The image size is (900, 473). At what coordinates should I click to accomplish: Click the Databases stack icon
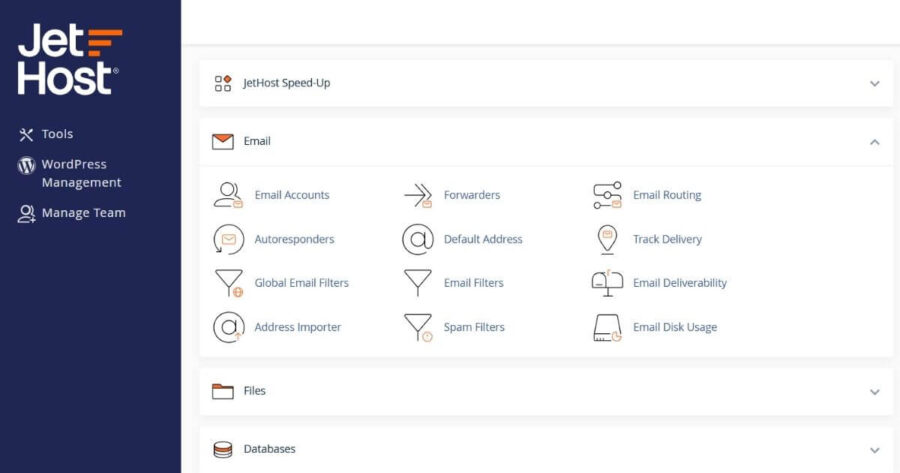pos(223,449)
